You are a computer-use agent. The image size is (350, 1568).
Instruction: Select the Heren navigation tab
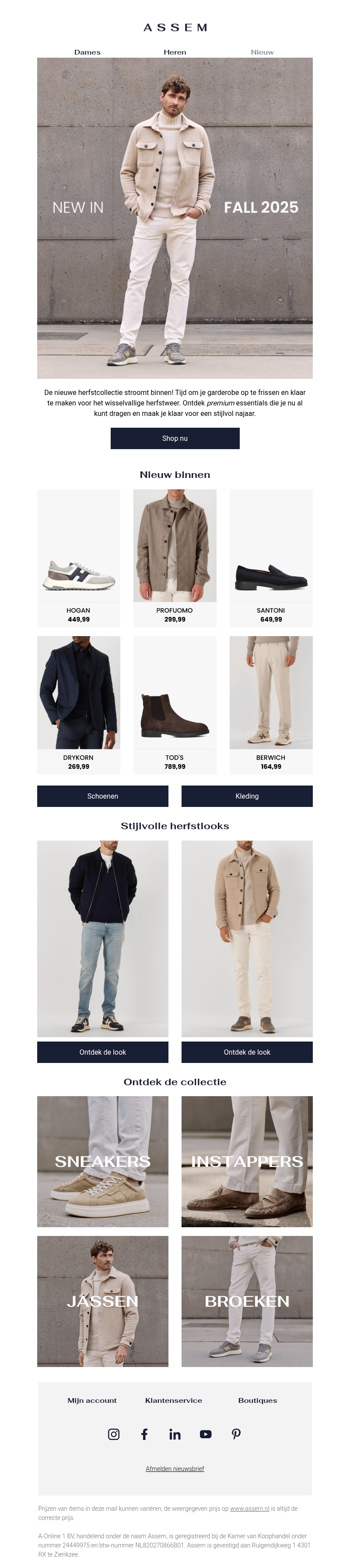click(x=175, y=52)
